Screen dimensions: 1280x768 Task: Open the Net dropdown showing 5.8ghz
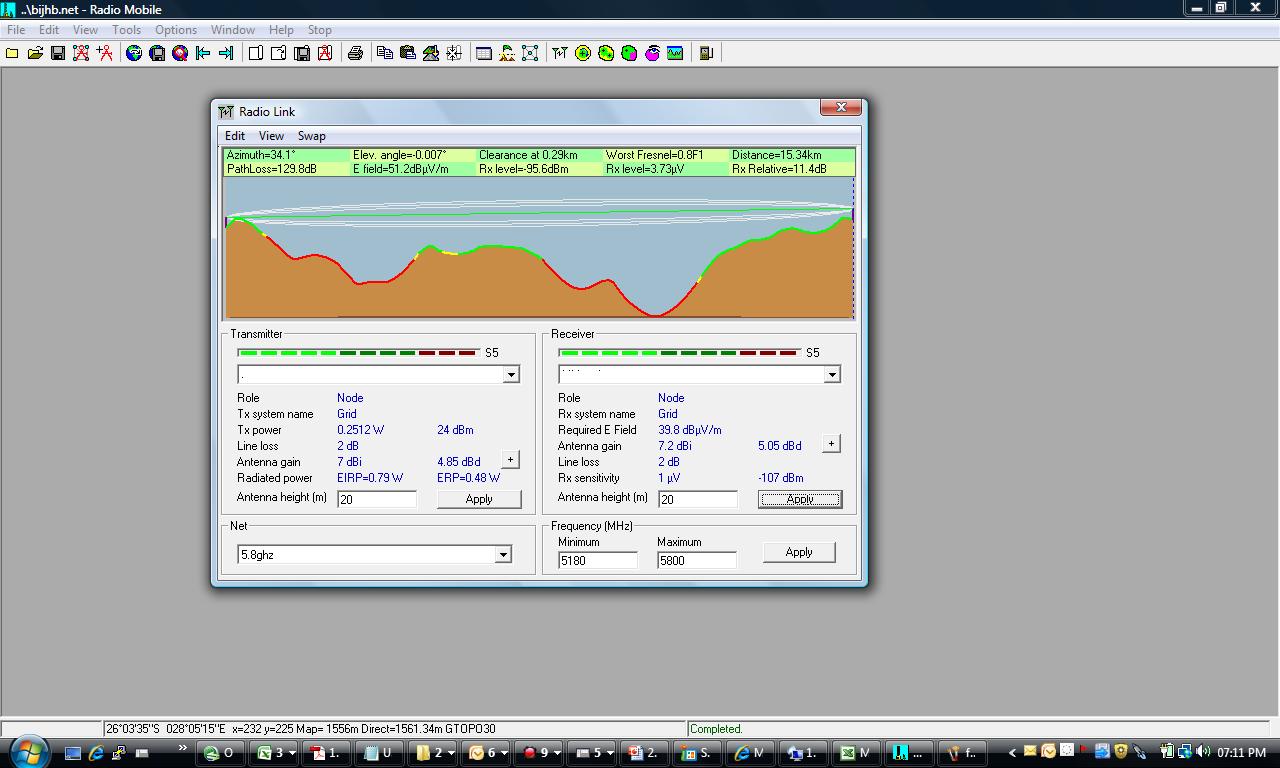pos(503,554)
